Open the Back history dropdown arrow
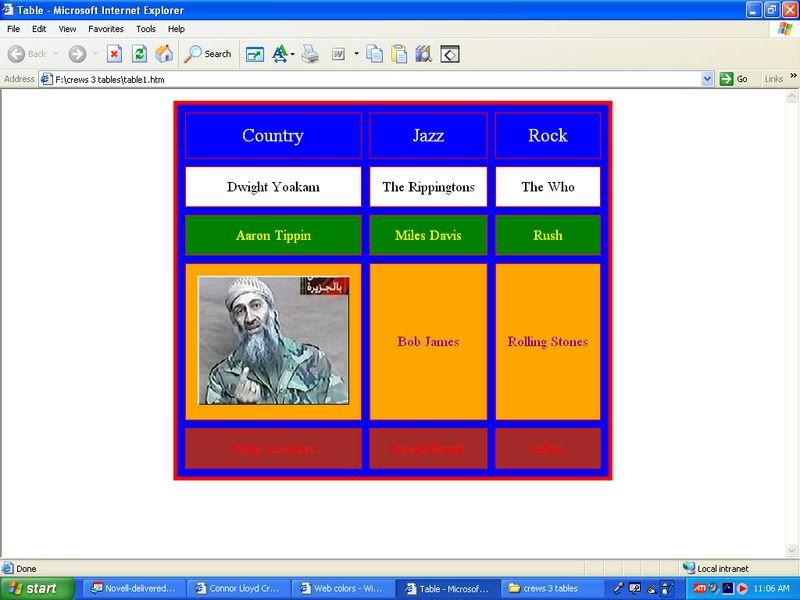The width and height of the screenshot is (800, 600). point(56,54)
